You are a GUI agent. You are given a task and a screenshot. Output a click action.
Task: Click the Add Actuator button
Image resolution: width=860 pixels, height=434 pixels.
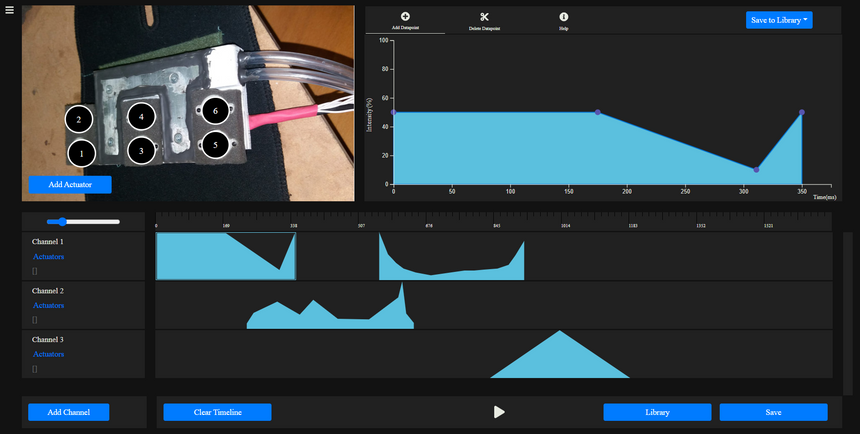(70, 185)
